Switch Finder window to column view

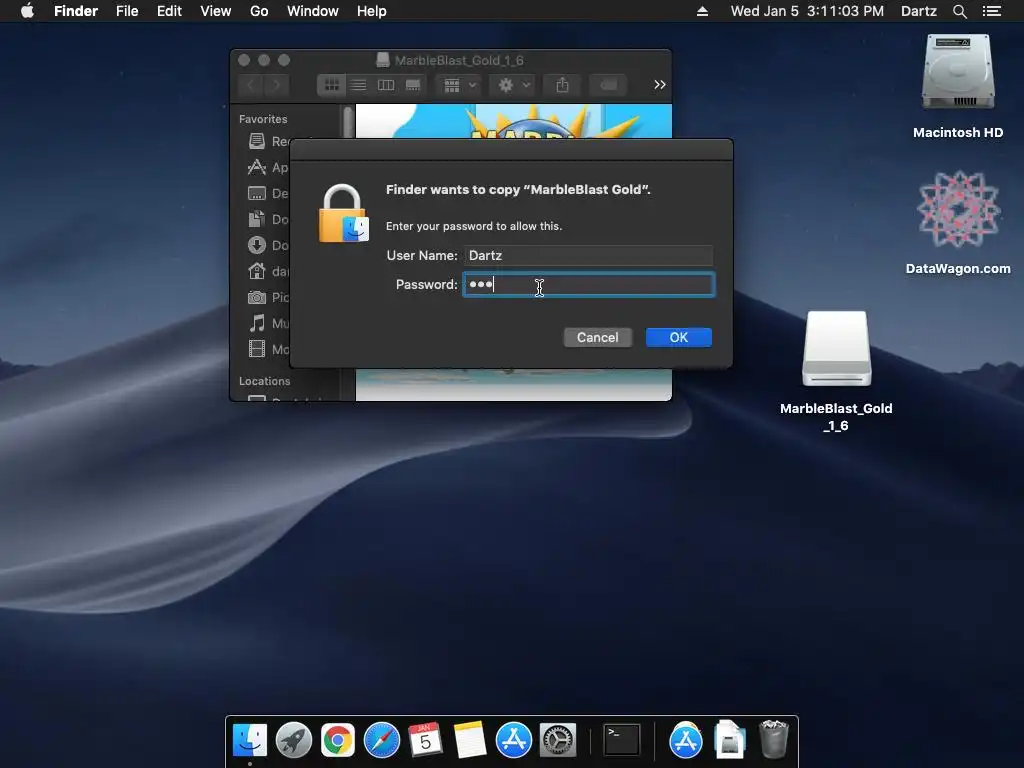(x=385, y=85)
